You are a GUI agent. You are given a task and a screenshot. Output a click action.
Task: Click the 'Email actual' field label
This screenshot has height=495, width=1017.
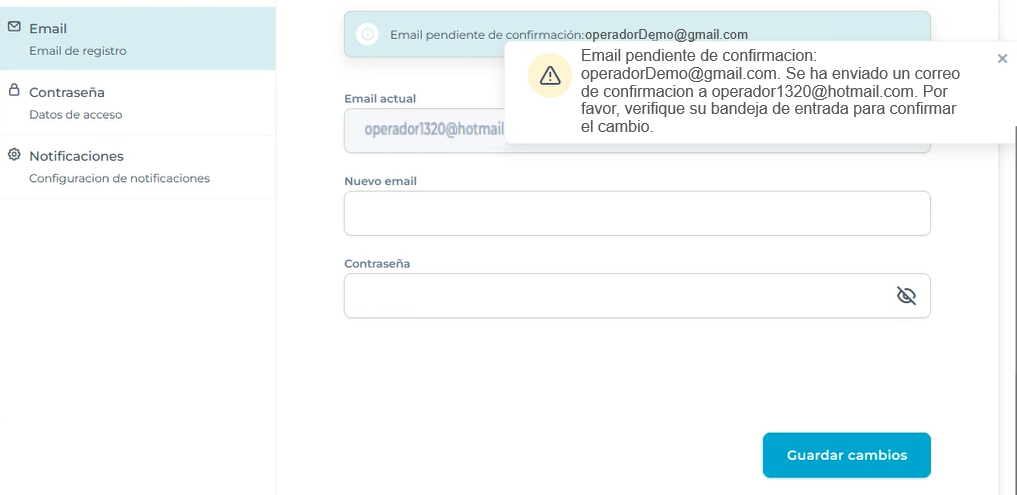pos(380,98)
